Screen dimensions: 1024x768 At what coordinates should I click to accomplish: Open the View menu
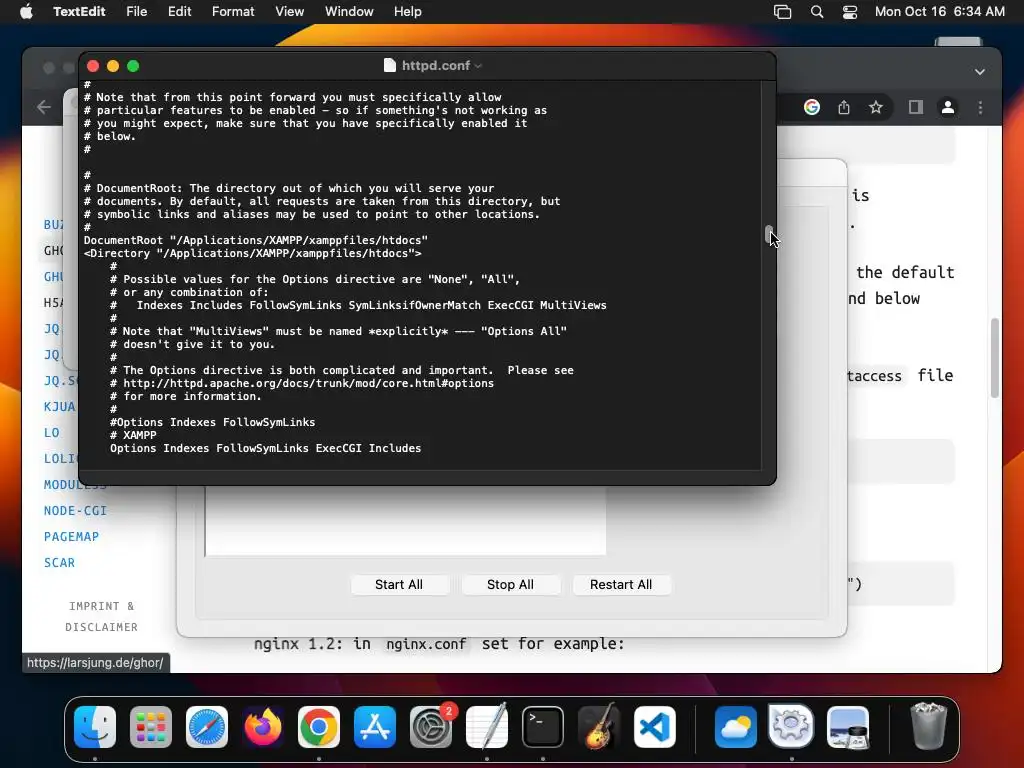[x=289, y=12]
